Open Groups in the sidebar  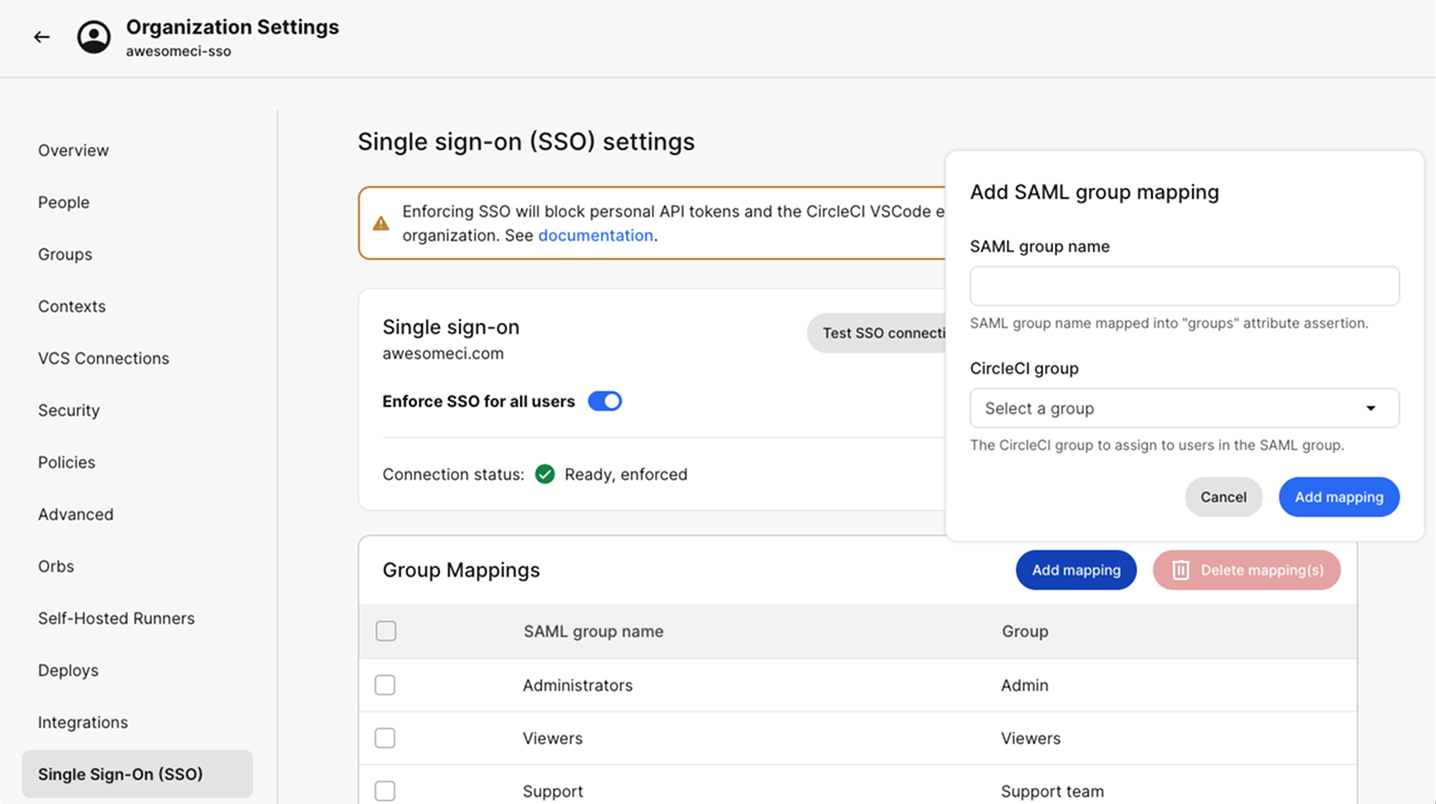(65, 254)
